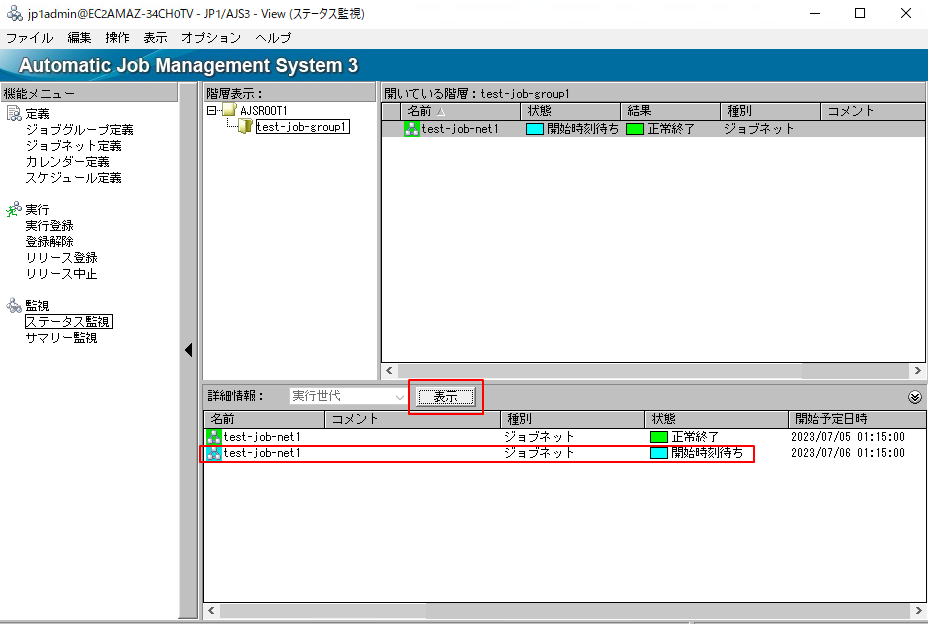Open the 編集 menu
Viewport: 928px width, 624px height.
tap(79, 38)
